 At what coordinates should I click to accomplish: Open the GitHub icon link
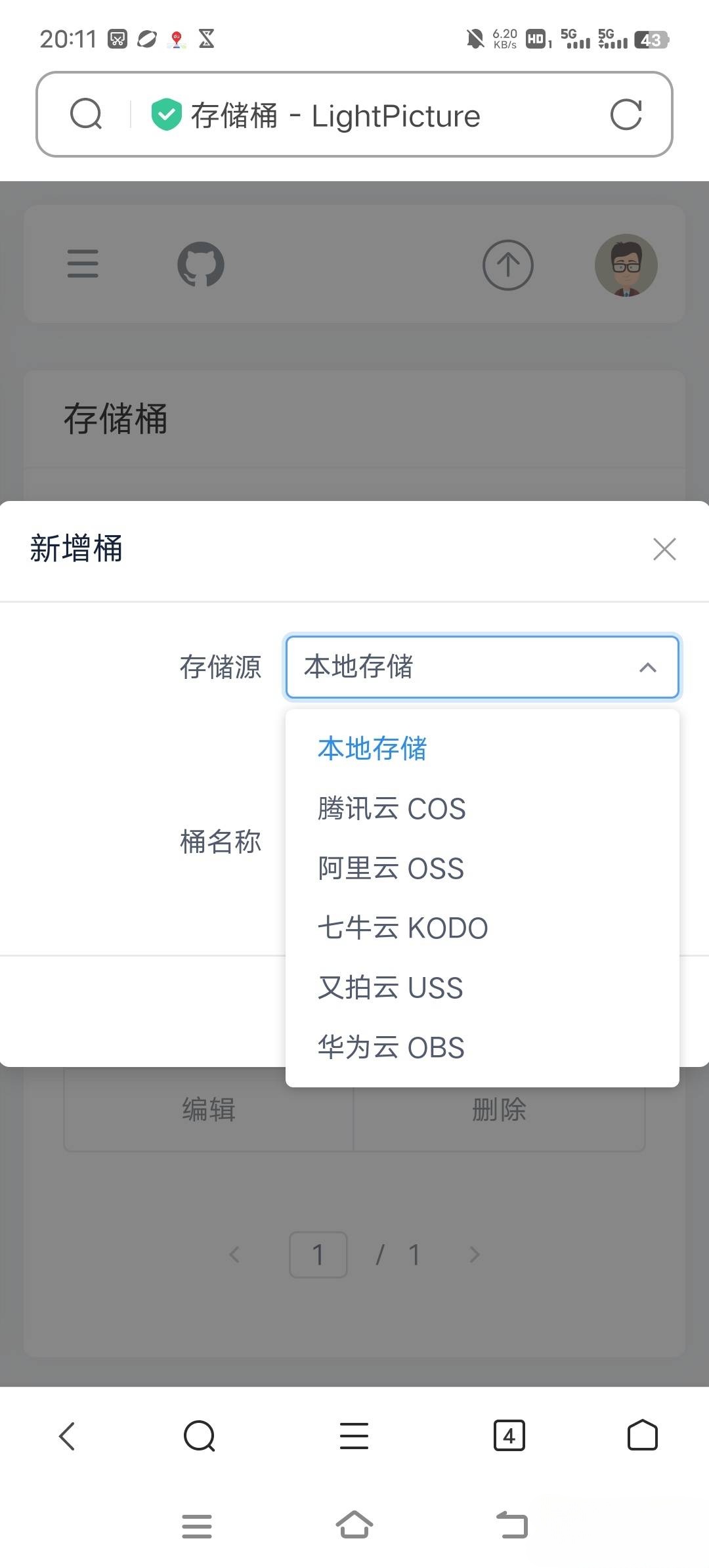point(201,265)
